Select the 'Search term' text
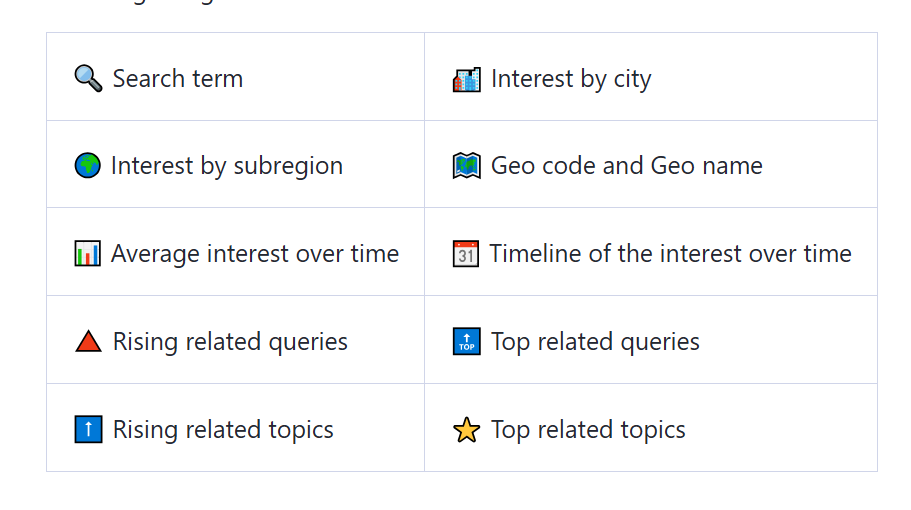This screenshot has height=510, width=911. coord(178,78)
